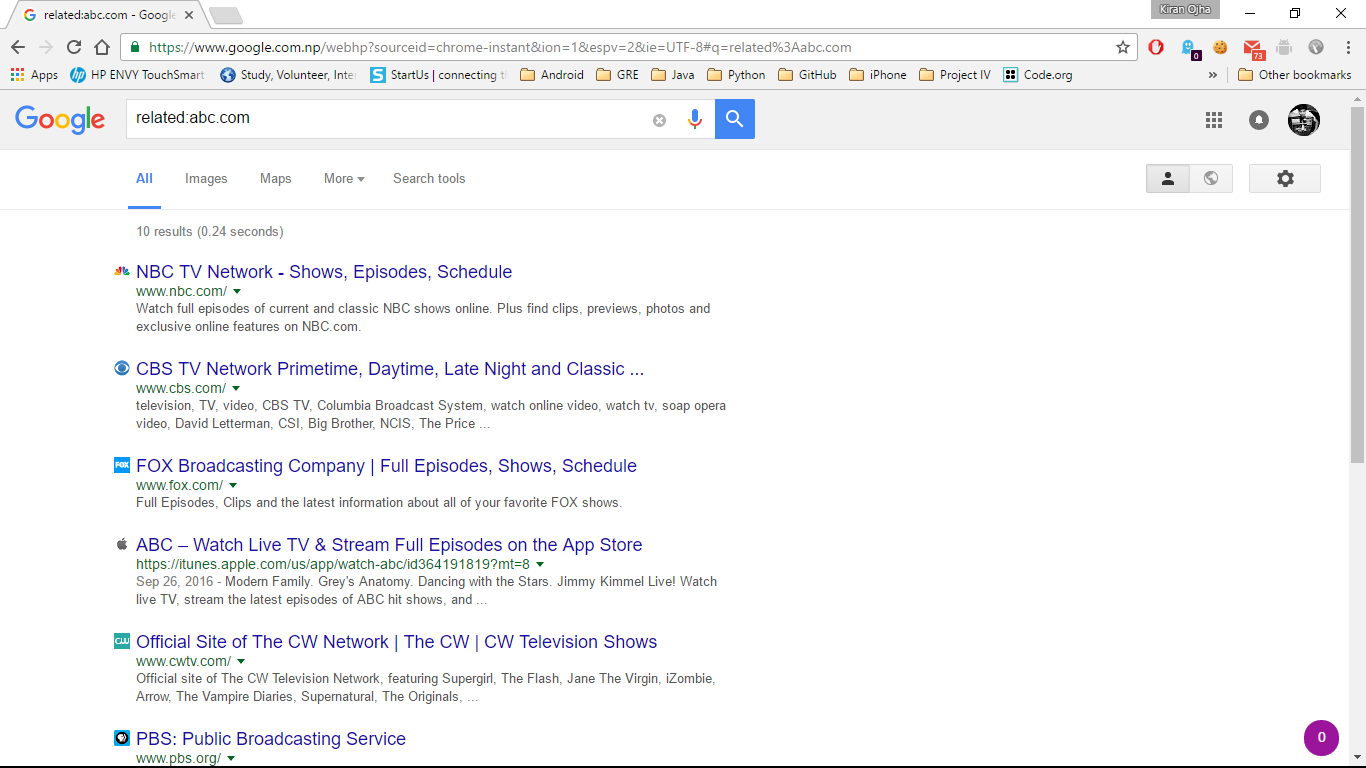
Task: Switch to the Maps tab
Action: coord(275,179)
